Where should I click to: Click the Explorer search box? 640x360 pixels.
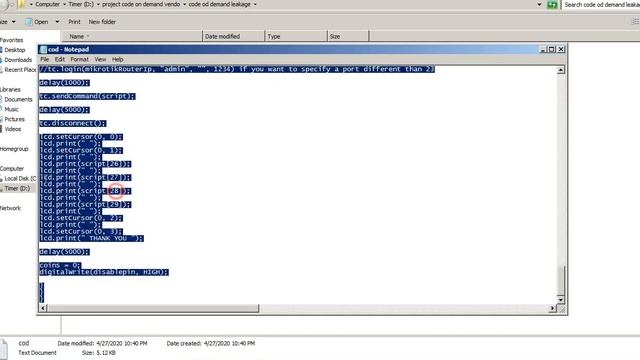pyautogui.click(x=601, y=4)
